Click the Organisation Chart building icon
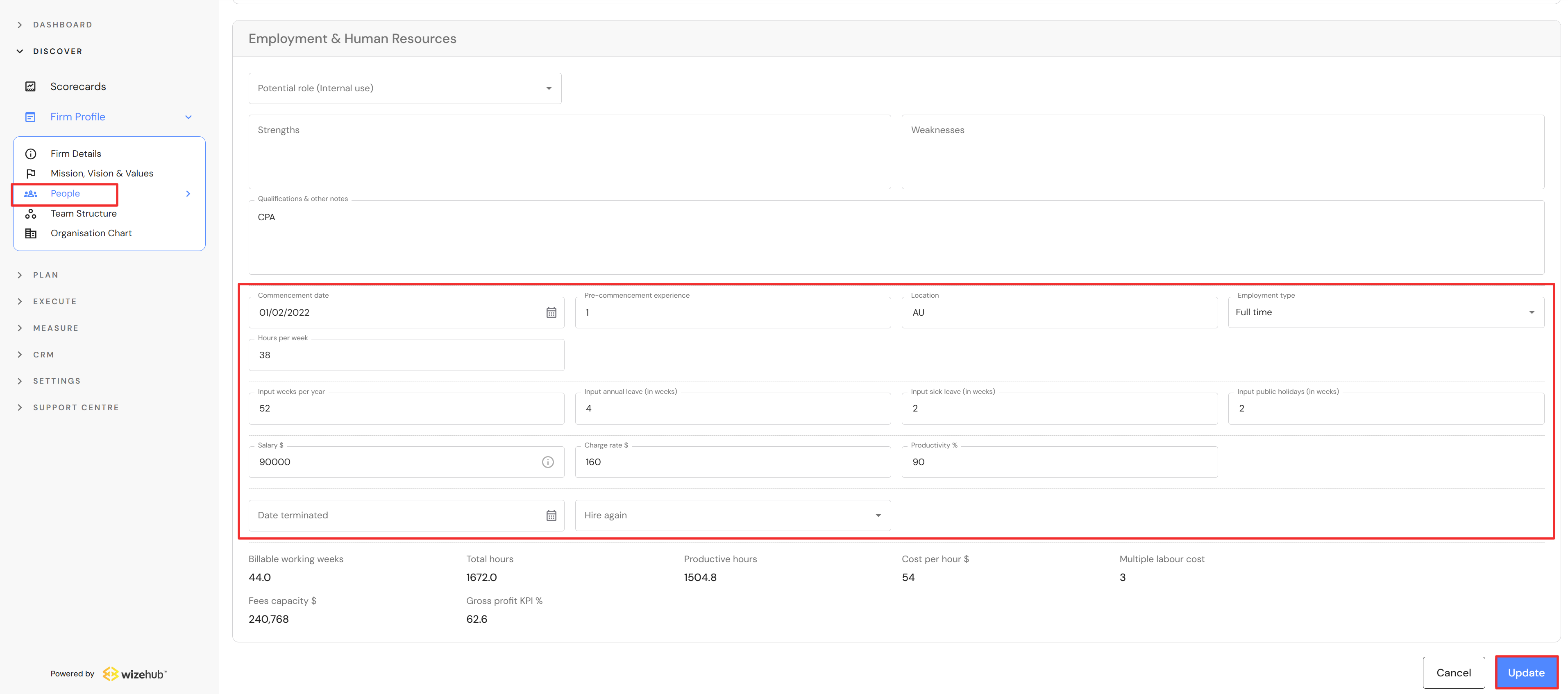The image size is (1568, 694). coord(30,233)
